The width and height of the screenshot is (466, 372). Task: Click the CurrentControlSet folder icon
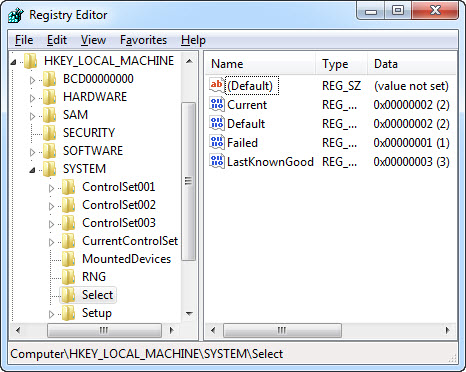tap(69, 241)
